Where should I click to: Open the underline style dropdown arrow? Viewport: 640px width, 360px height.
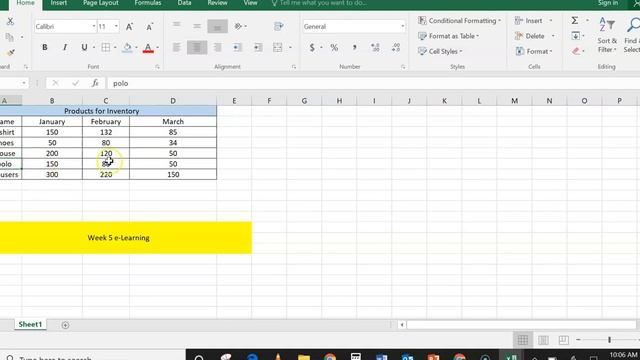tap(94, 48)
